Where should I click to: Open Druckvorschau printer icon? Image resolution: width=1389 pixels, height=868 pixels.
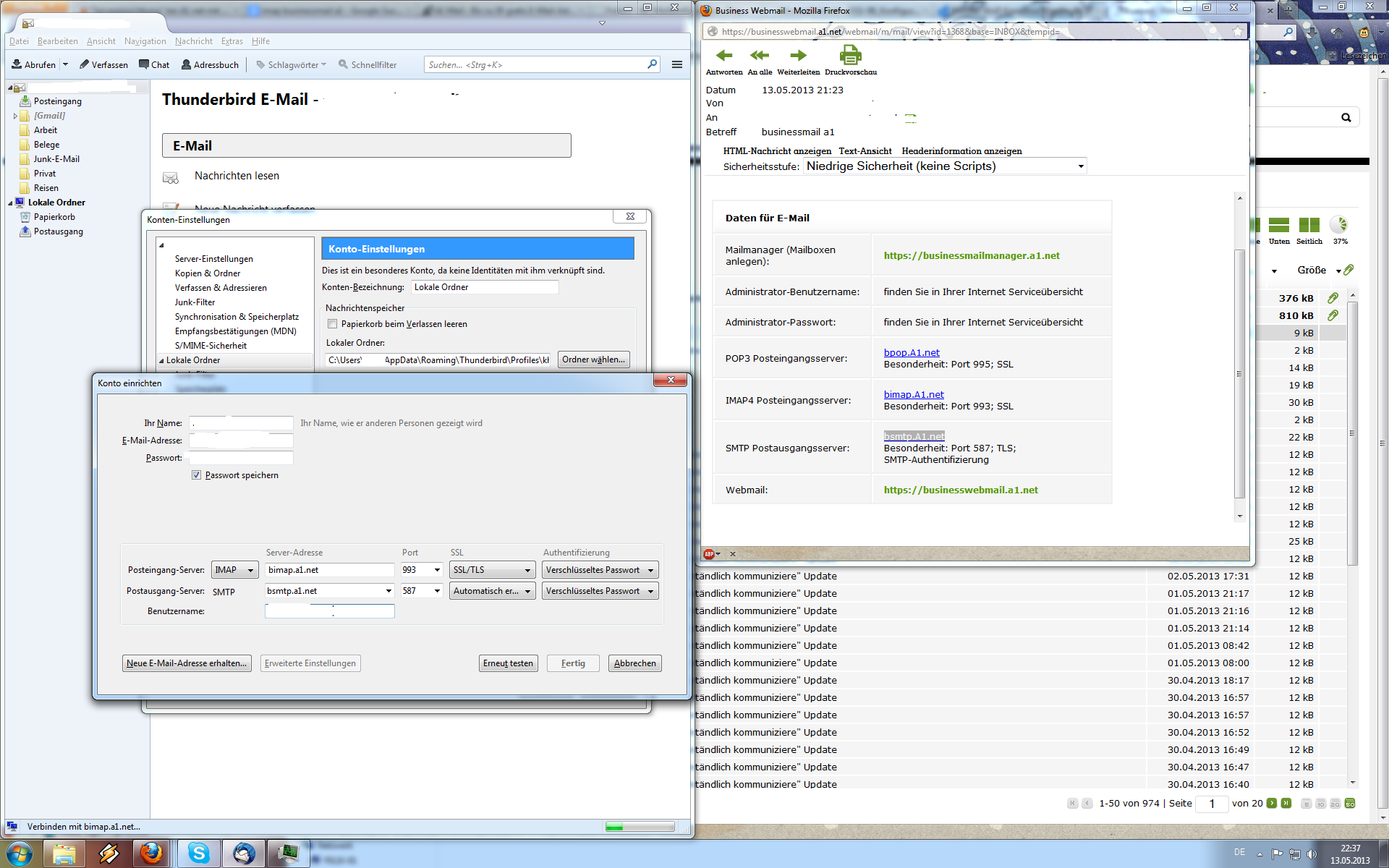pyautogui.click(x=850, y=56)
